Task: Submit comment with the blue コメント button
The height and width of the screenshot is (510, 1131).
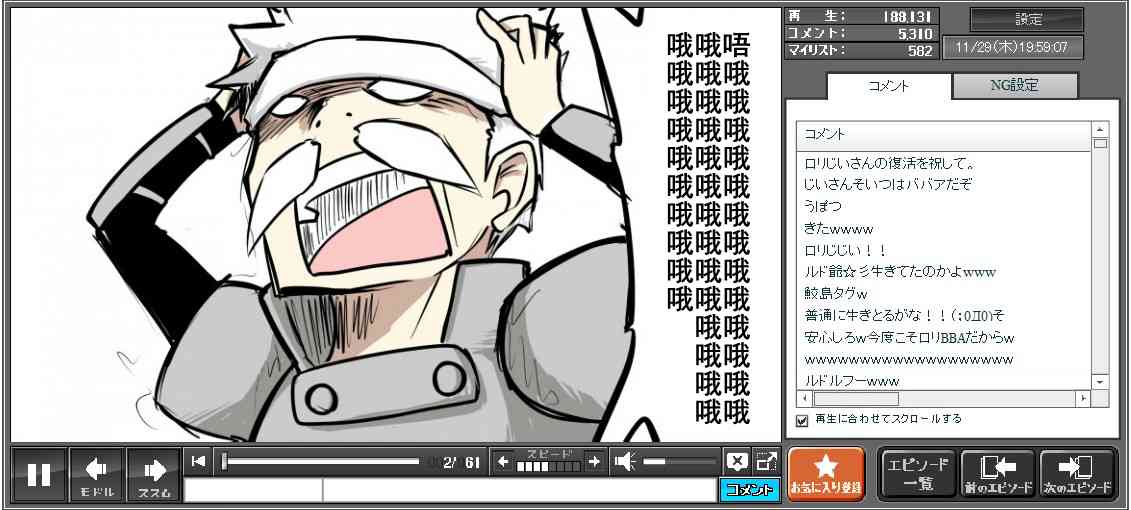Action: [x=749, y=490]
